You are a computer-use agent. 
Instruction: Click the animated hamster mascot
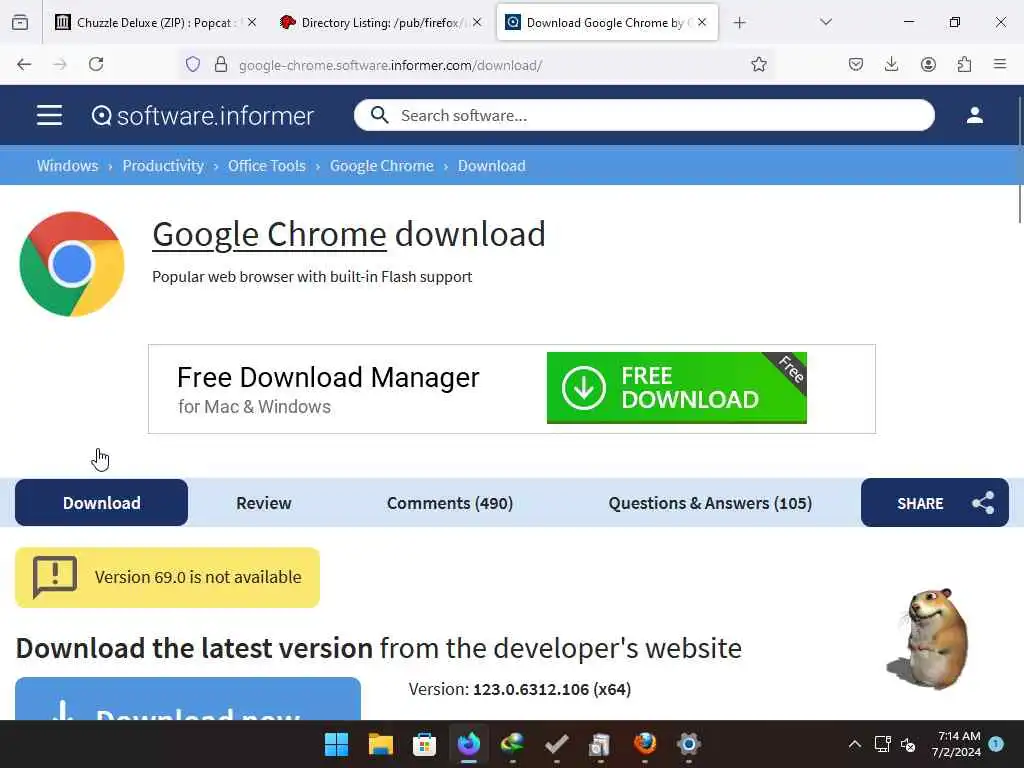coord(927,637)
